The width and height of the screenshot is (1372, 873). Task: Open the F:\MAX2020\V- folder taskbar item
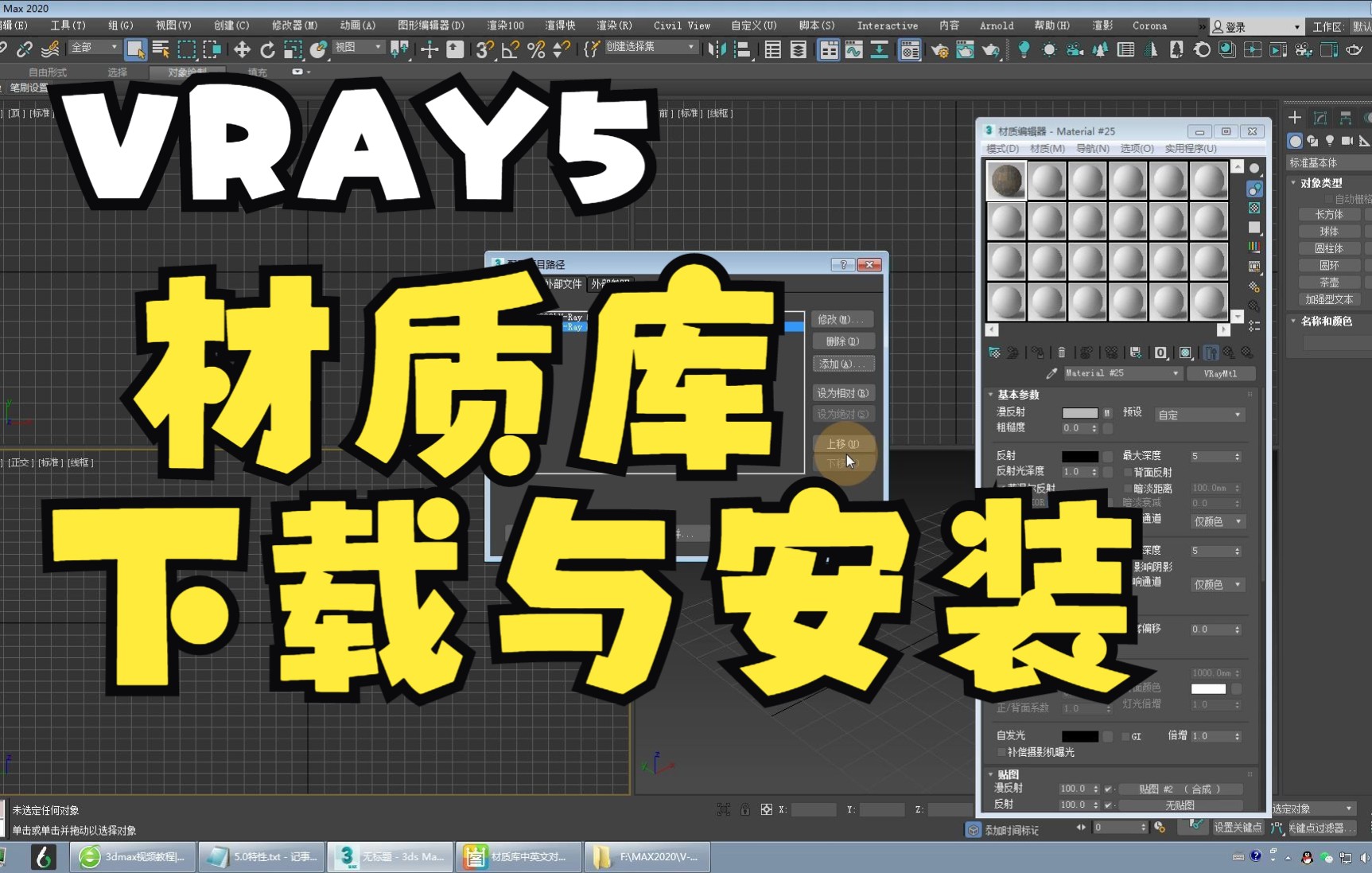click(647, 857)
